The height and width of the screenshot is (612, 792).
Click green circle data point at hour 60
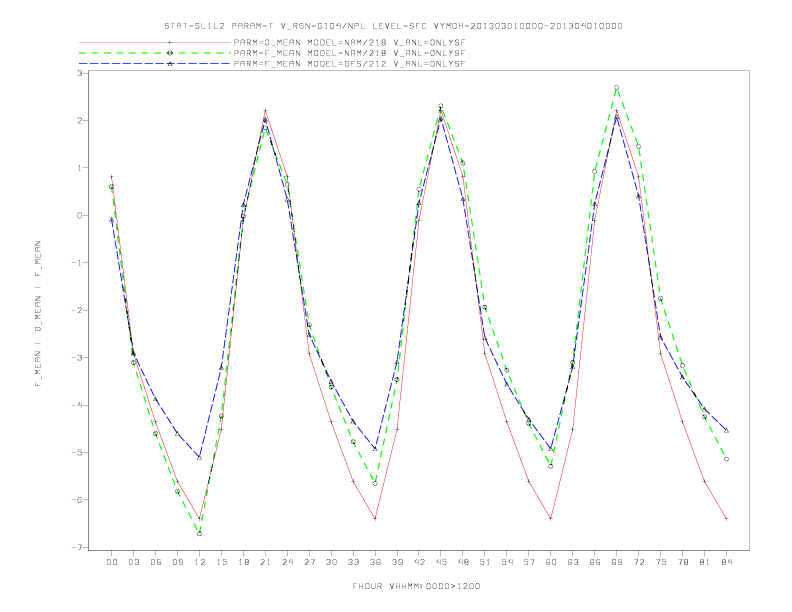[x=551, y=466]
